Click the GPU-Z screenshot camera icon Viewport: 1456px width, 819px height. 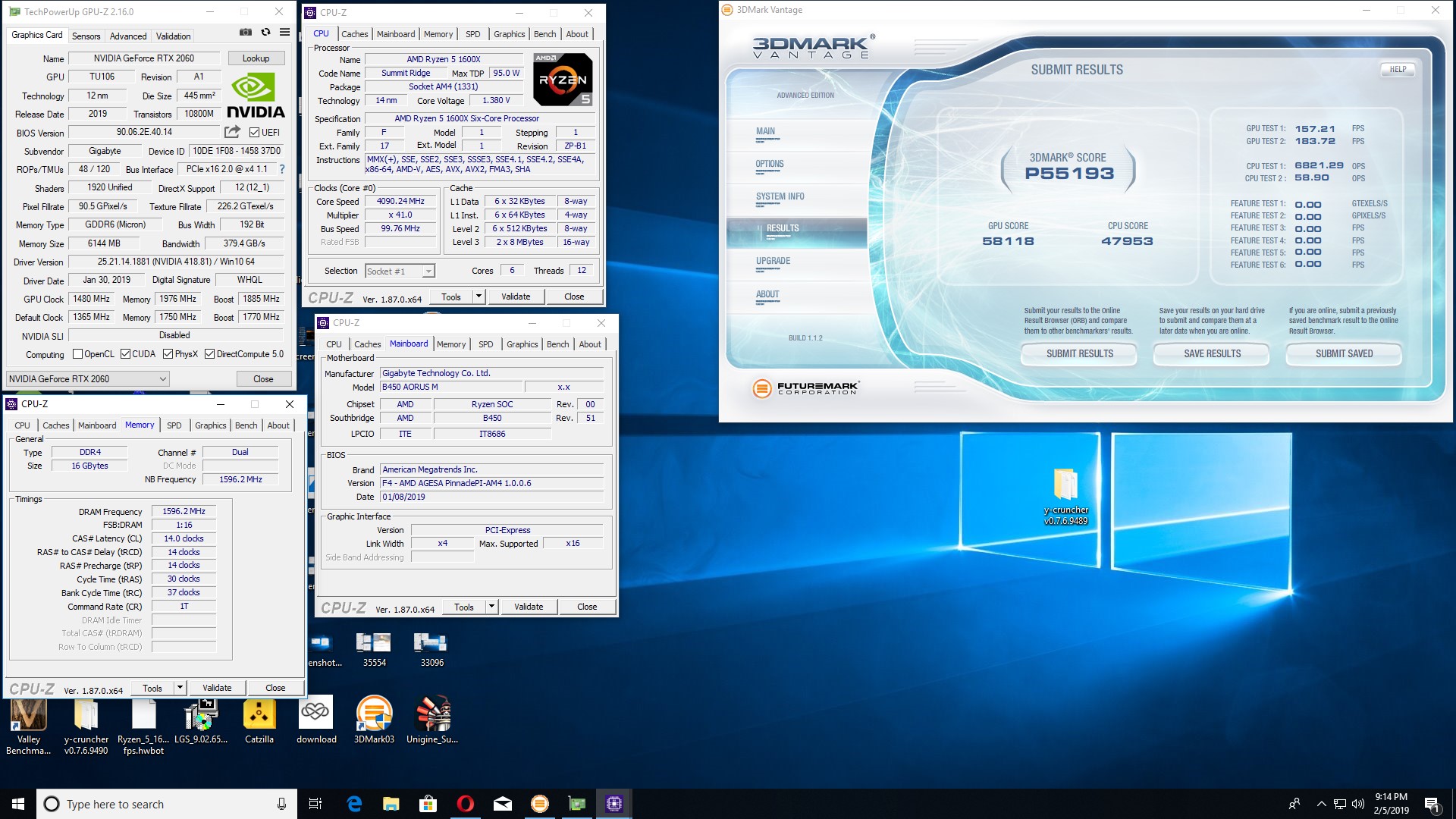coord(246,33)
